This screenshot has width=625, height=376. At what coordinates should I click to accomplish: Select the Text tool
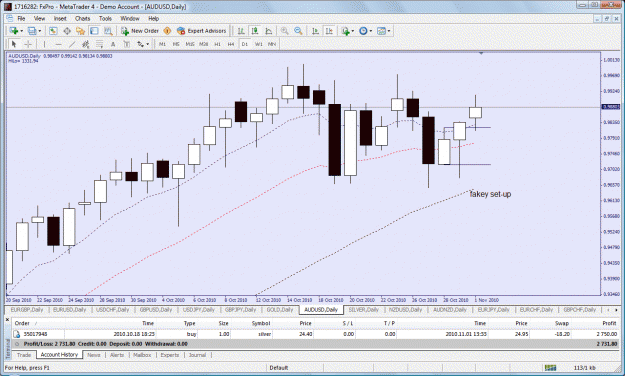pos(113,44)
